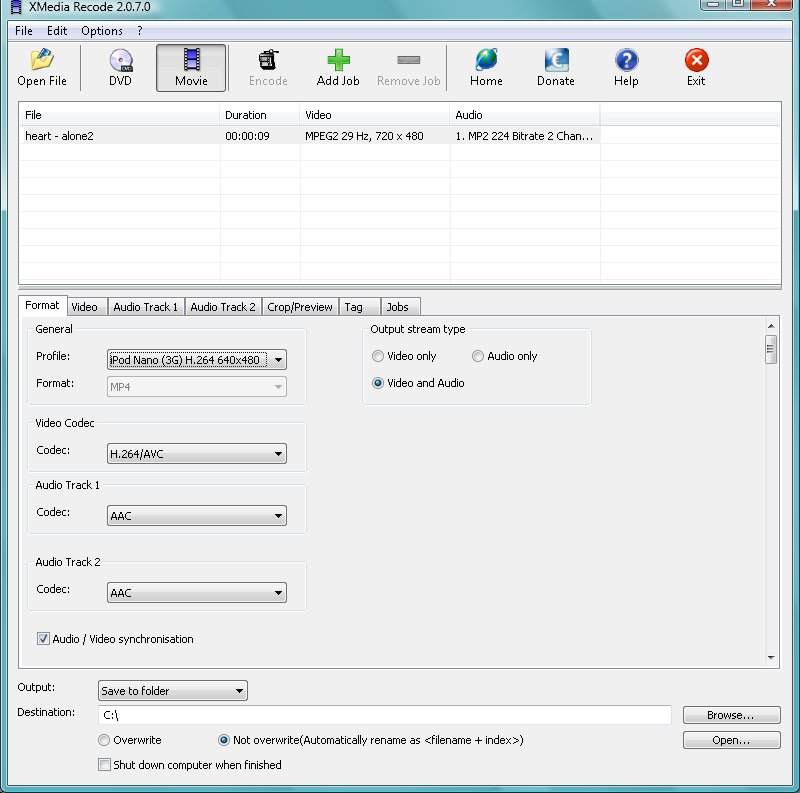Open the Donate page icon
This screenshot has height=793, width=800.
(555, 66)
